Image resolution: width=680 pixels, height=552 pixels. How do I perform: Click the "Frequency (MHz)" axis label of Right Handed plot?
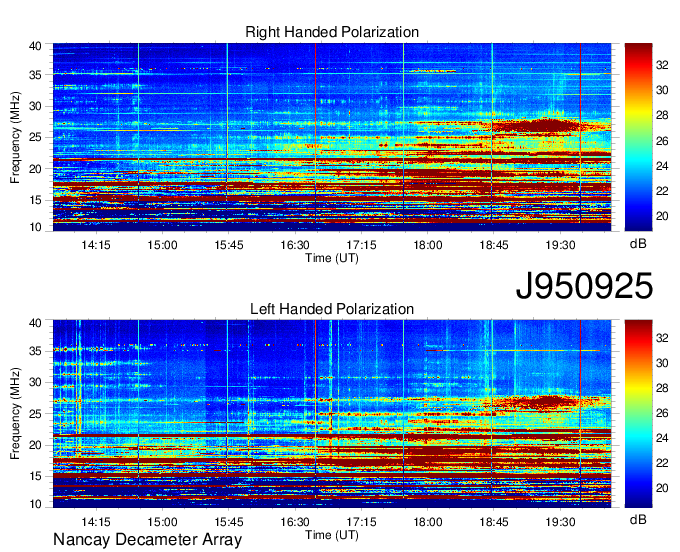tap(15, 137)
